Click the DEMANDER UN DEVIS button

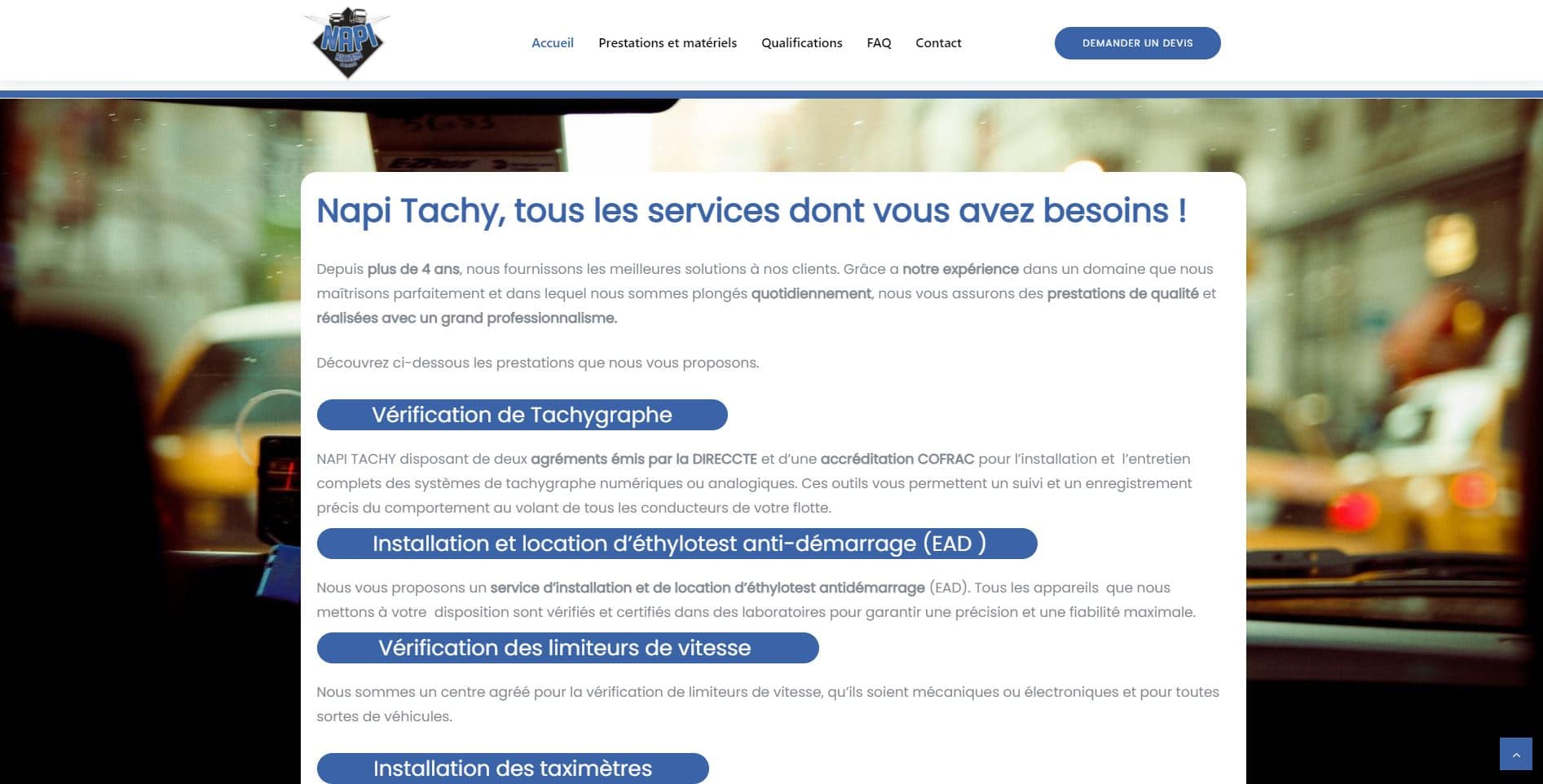pyautogui.click(x=1137, y=42)
